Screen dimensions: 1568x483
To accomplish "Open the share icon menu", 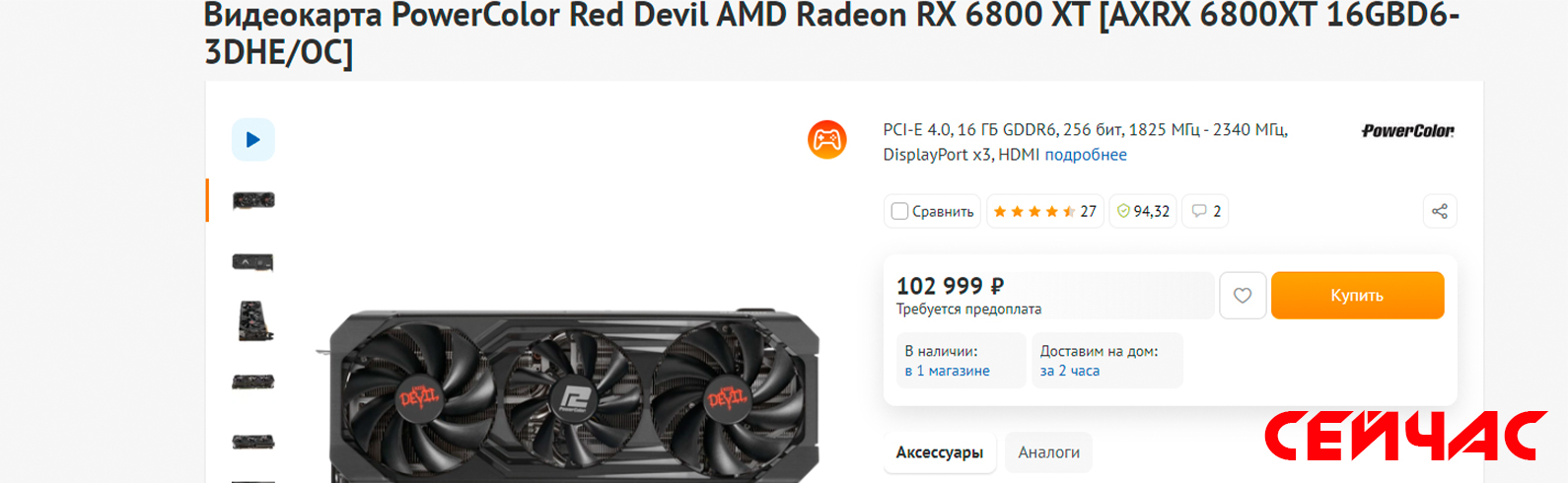I will [x=1440, y=211].
